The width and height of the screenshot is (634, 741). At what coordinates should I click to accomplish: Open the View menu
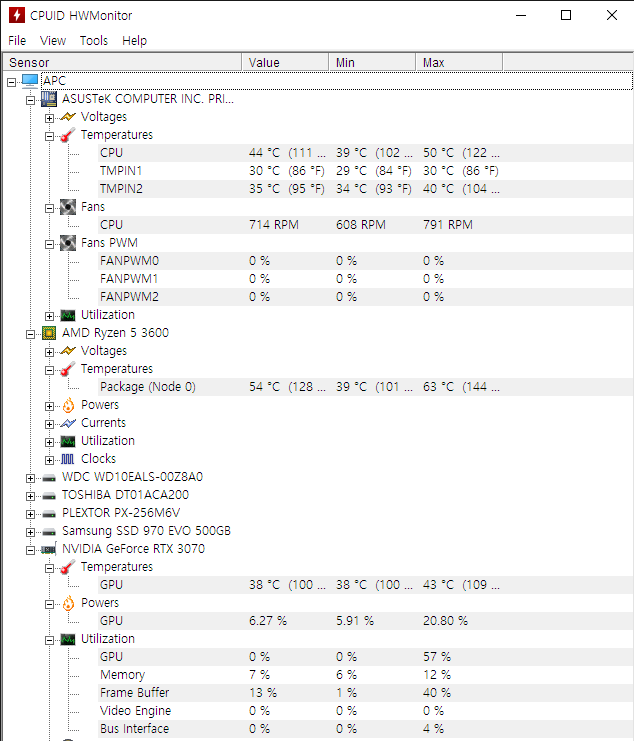(53, 41)
